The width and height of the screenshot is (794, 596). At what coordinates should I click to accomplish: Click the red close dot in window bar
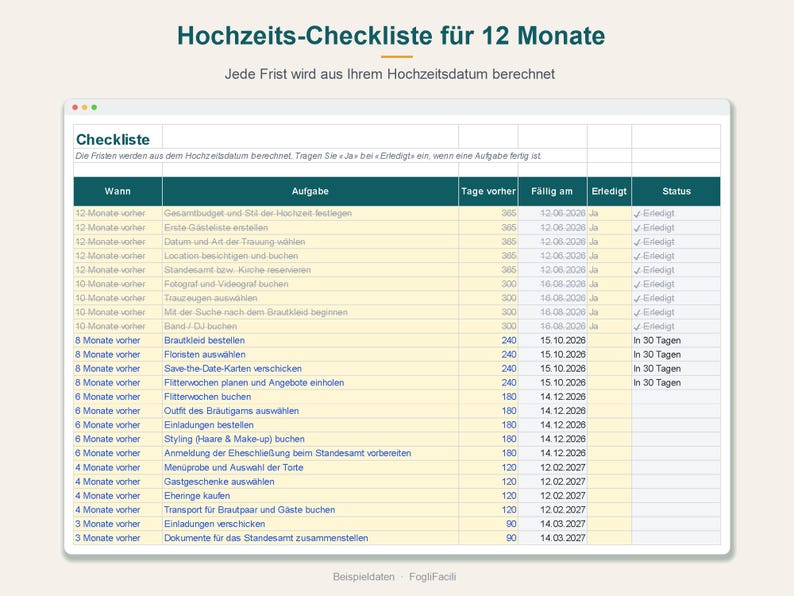click(75, 107)
